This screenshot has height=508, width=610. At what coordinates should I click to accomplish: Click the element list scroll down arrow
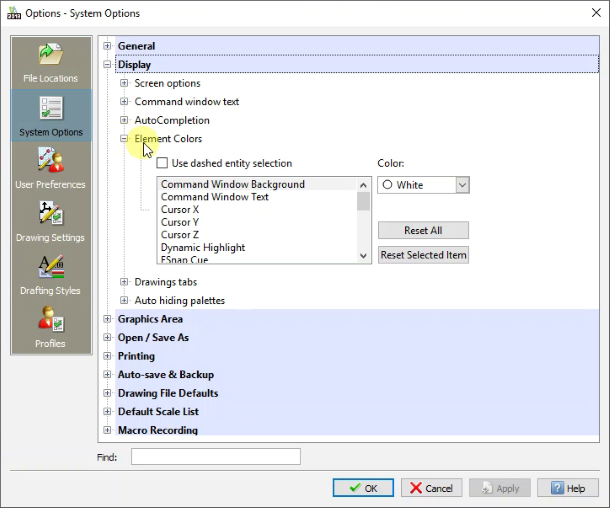tap(363, 256)
